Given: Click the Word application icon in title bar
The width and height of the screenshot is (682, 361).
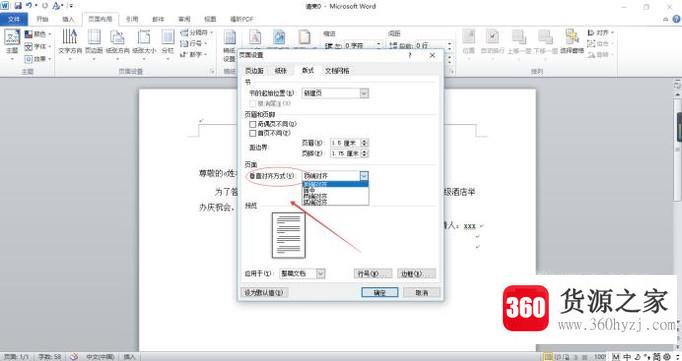Looking at the screenshot, I should pos(5,6).
